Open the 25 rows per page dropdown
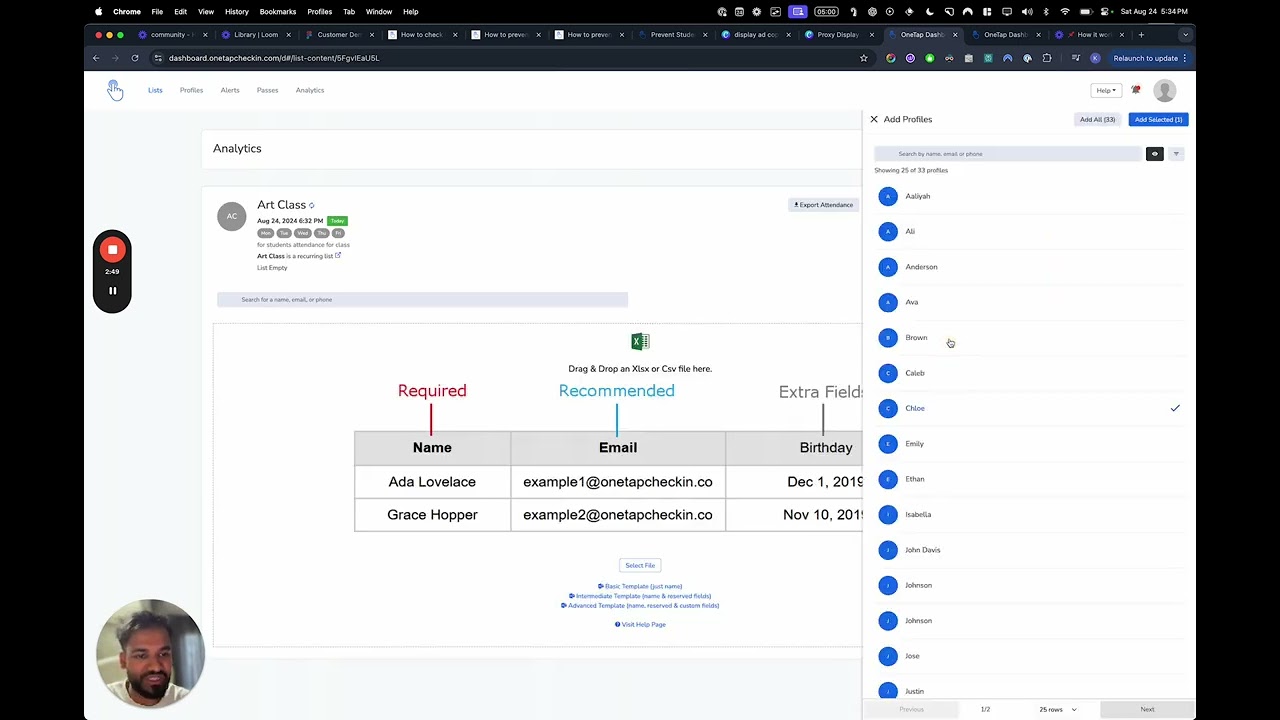Image resolution: width=1280 pixels, height=720 pixels. click(x=1058, y=709)
